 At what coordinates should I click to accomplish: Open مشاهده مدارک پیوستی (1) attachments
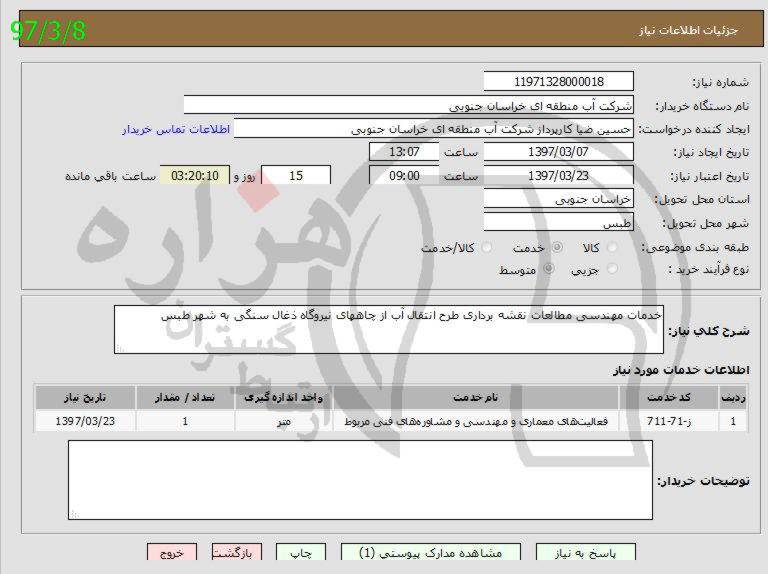(431, 553)
